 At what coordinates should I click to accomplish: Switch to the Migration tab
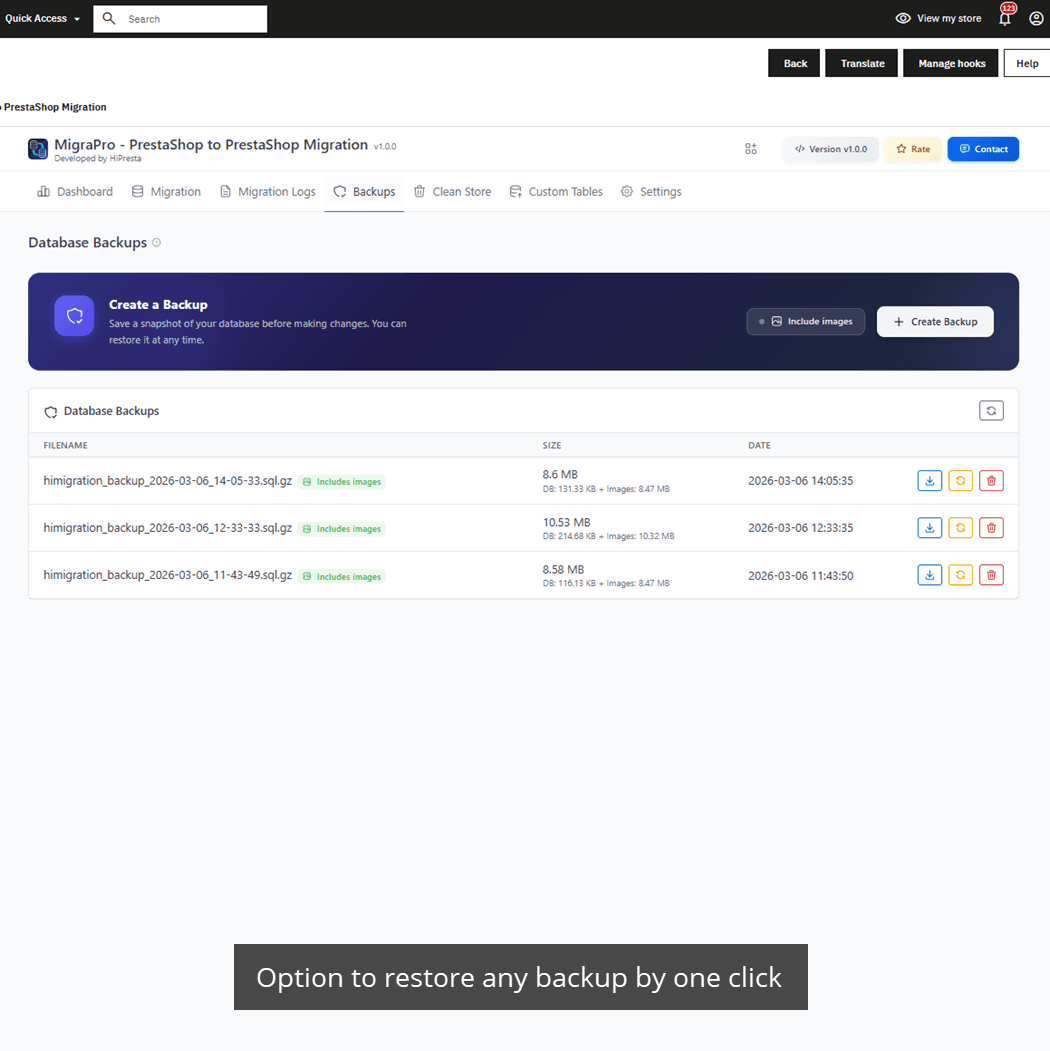pyautogui.click(x=166, y=192)
